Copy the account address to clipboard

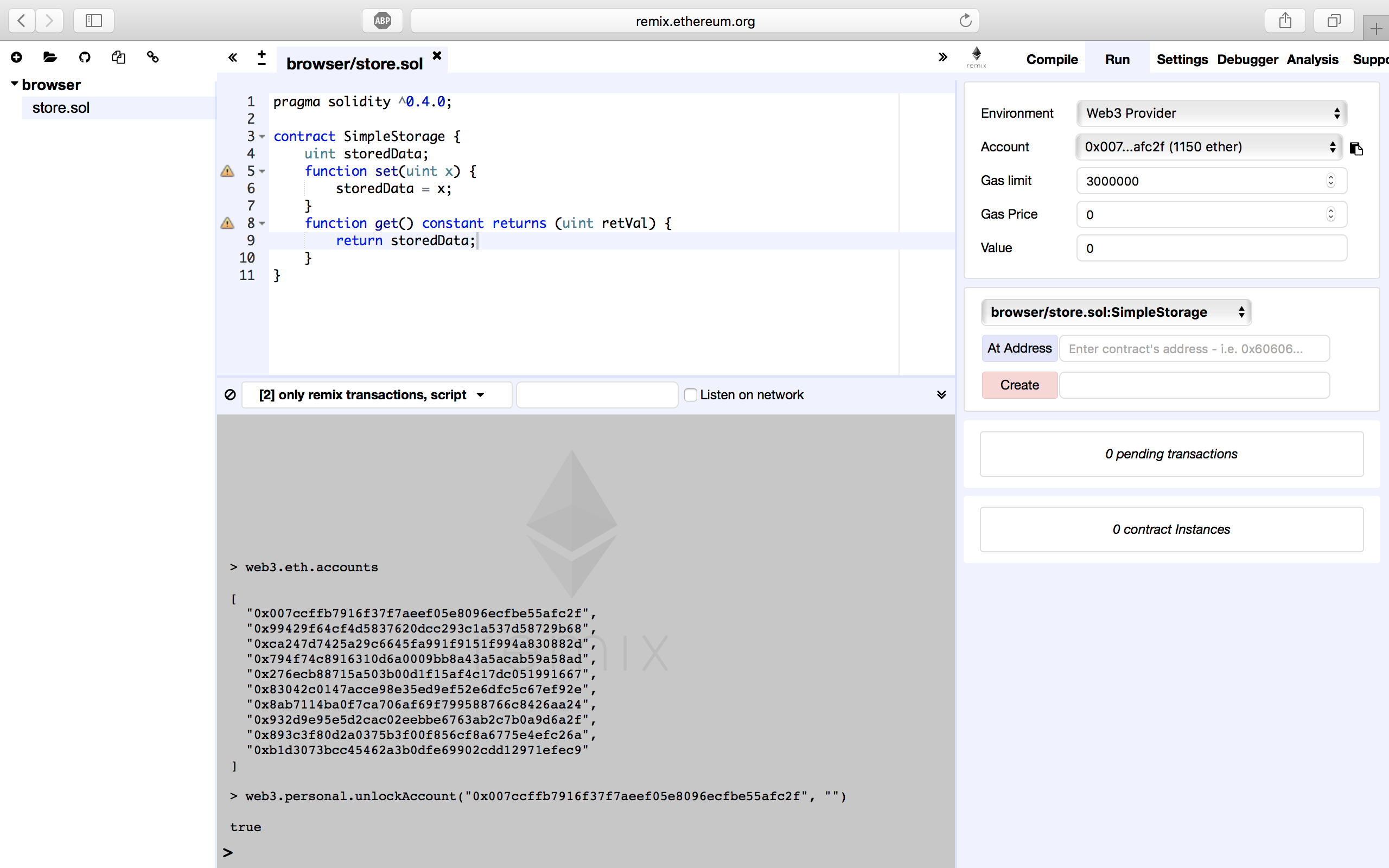1357,149
